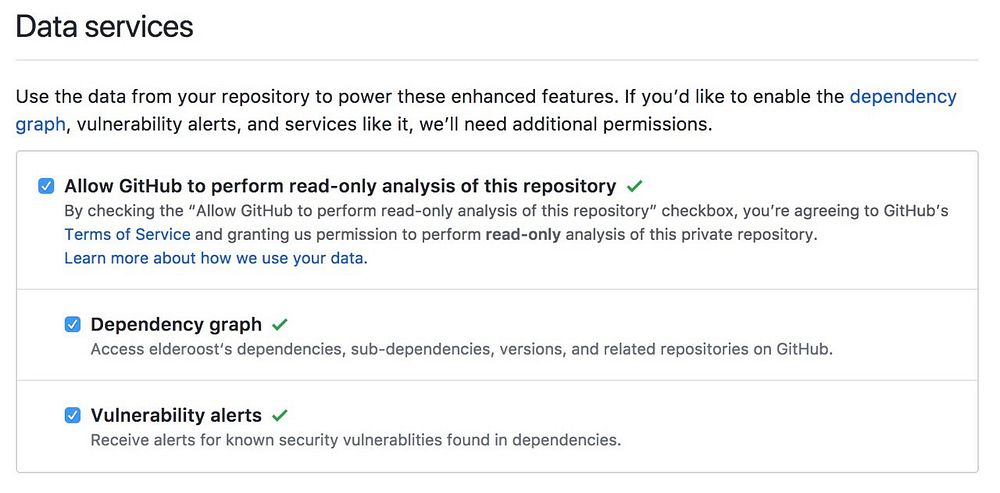Image resolution: width=1000 pixels, height=493 pixels.
Task: Disable the Vulnerability alerts checkbox
Action: pyautogui.click(x=72, y=415)
